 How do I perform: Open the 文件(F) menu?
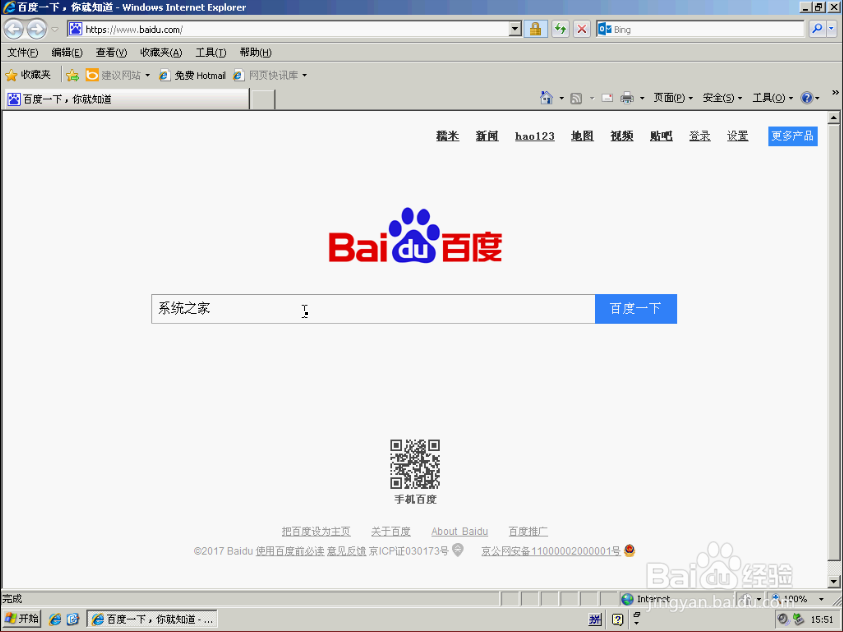23,53
